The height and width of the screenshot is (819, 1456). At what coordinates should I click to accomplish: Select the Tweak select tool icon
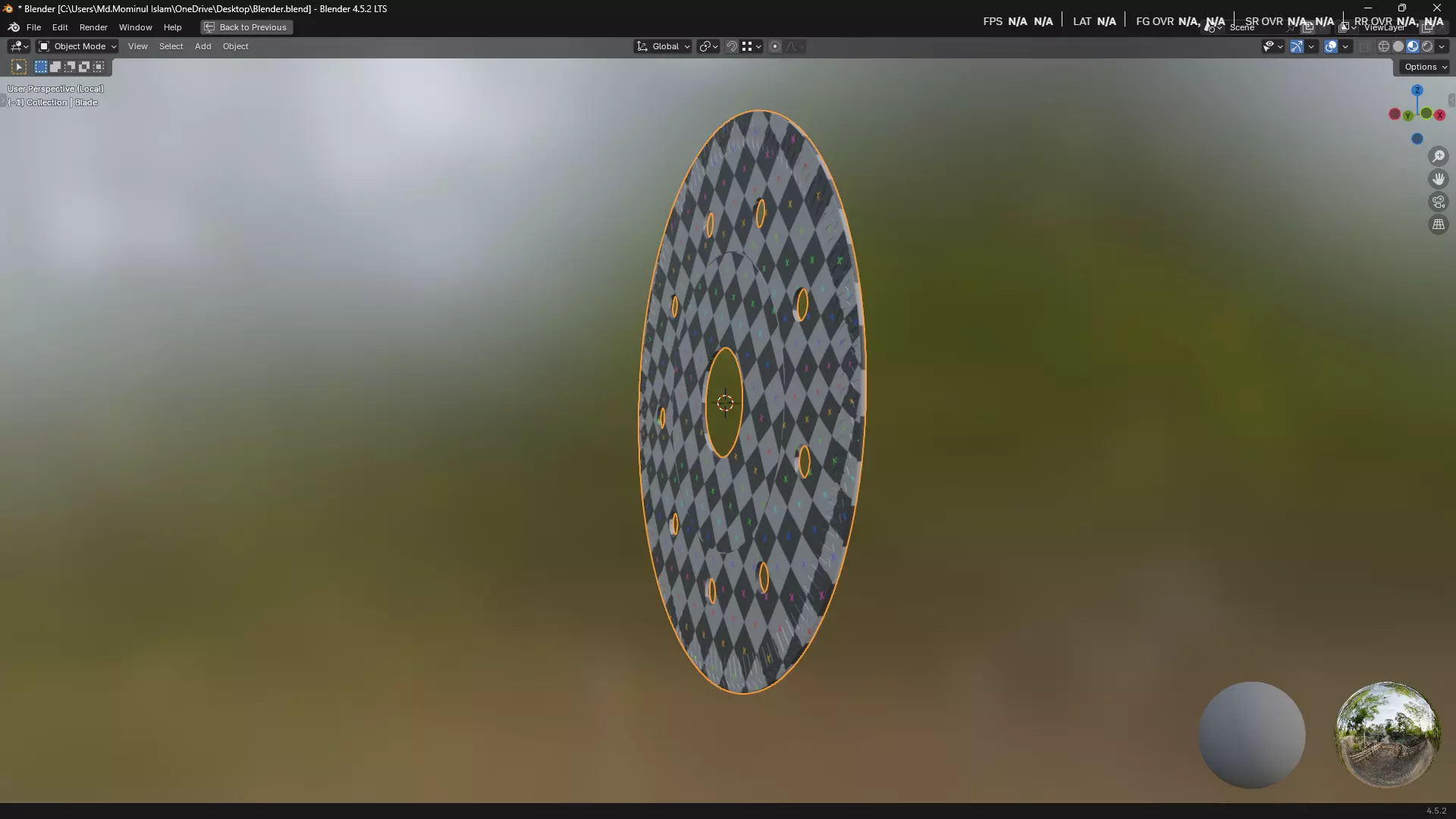(19, 67)
